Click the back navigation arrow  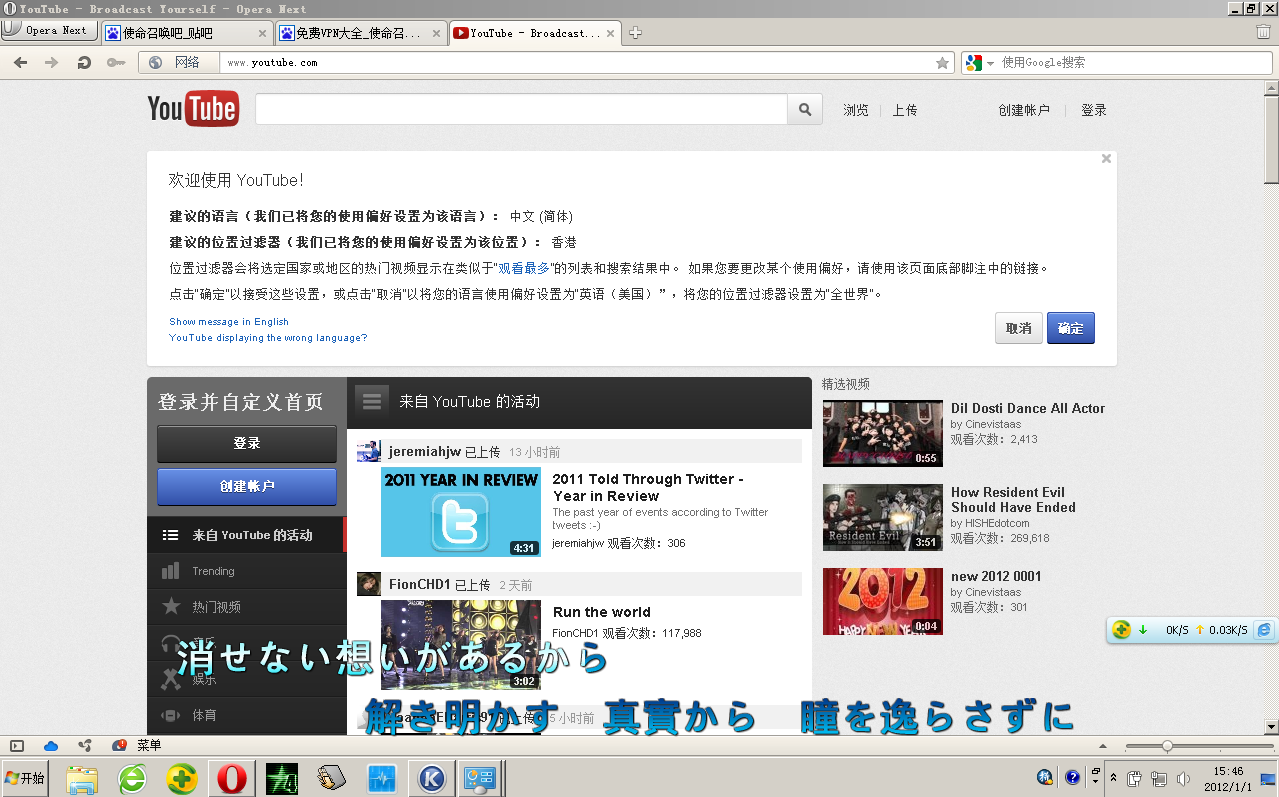(20, 62)
